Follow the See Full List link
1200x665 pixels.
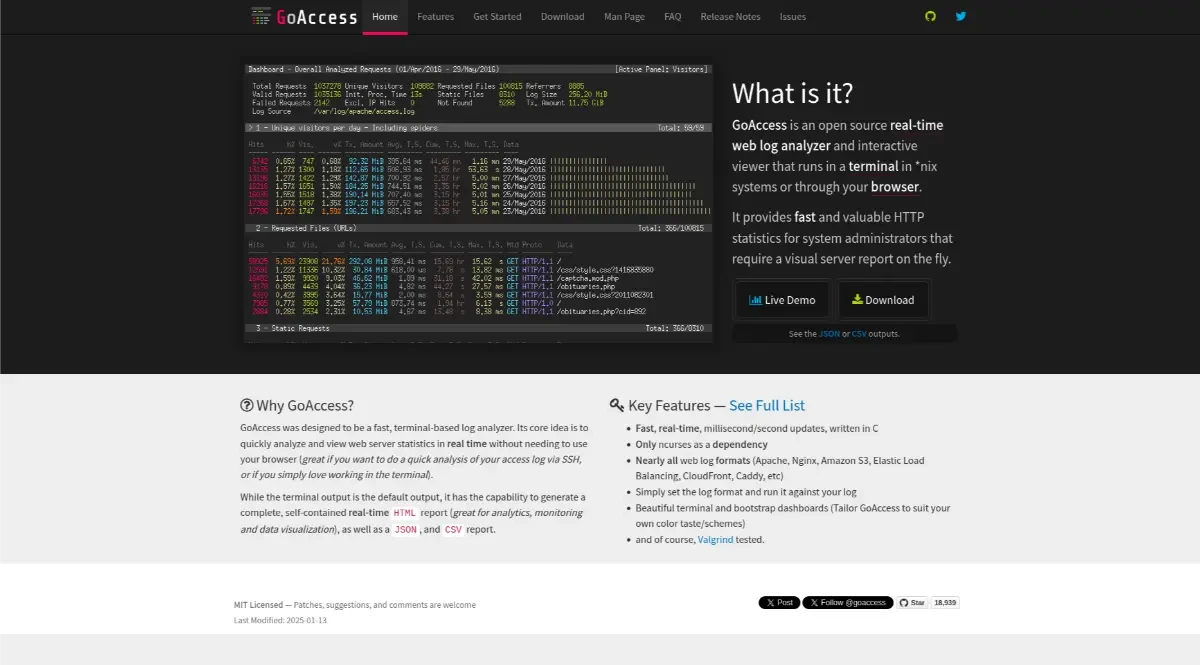(767, 406)
